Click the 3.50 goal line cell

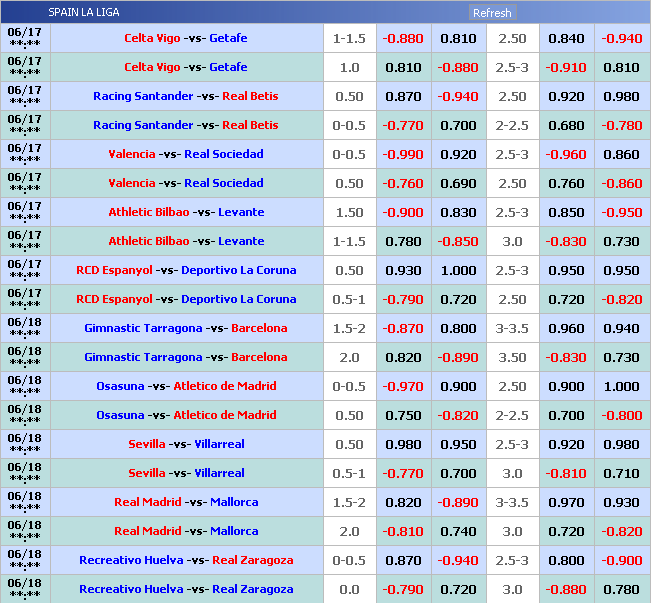(x=512, y=357)
